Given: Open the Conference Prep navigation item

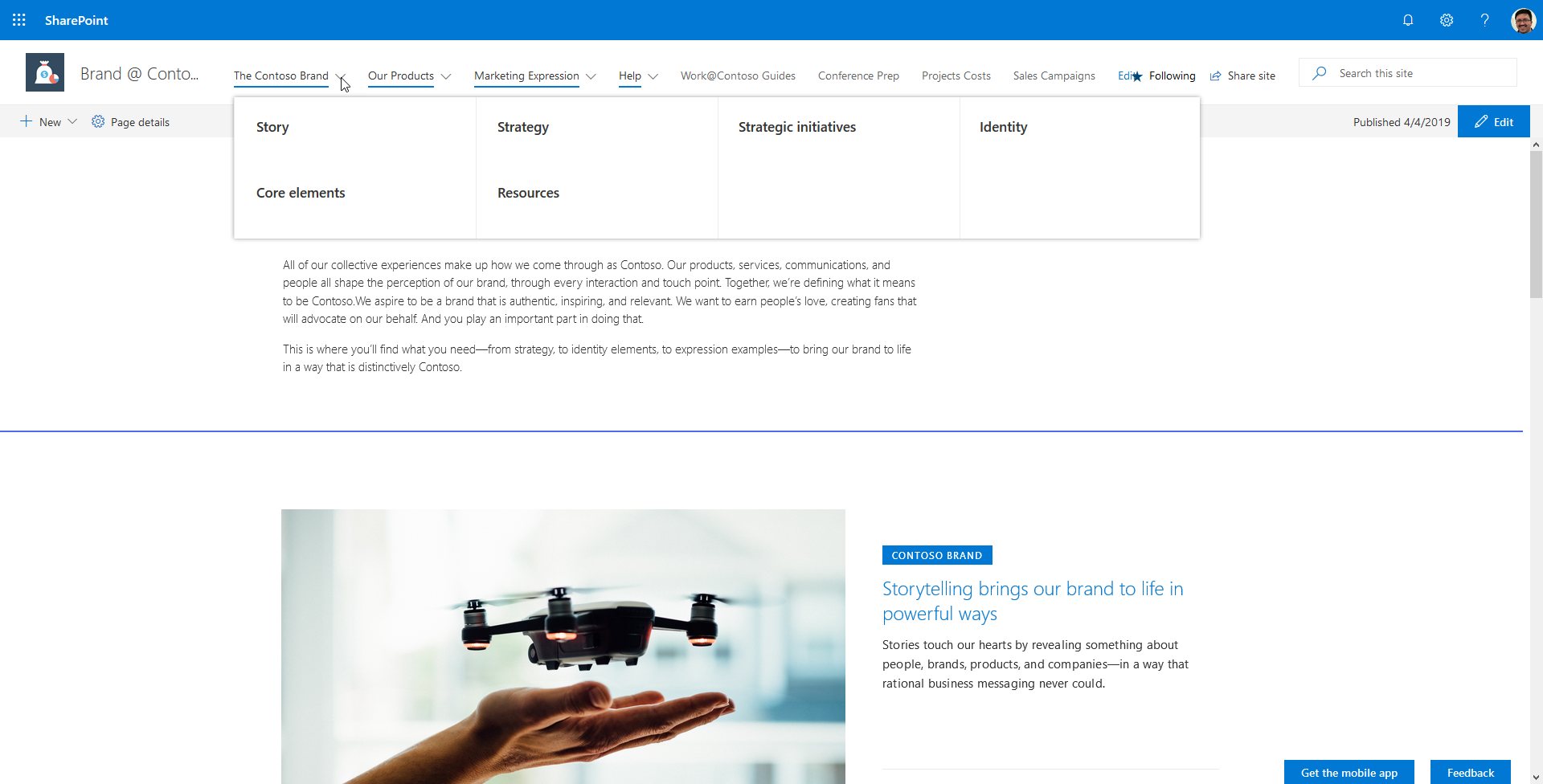Looking at the screenshot, I should 858,76.
